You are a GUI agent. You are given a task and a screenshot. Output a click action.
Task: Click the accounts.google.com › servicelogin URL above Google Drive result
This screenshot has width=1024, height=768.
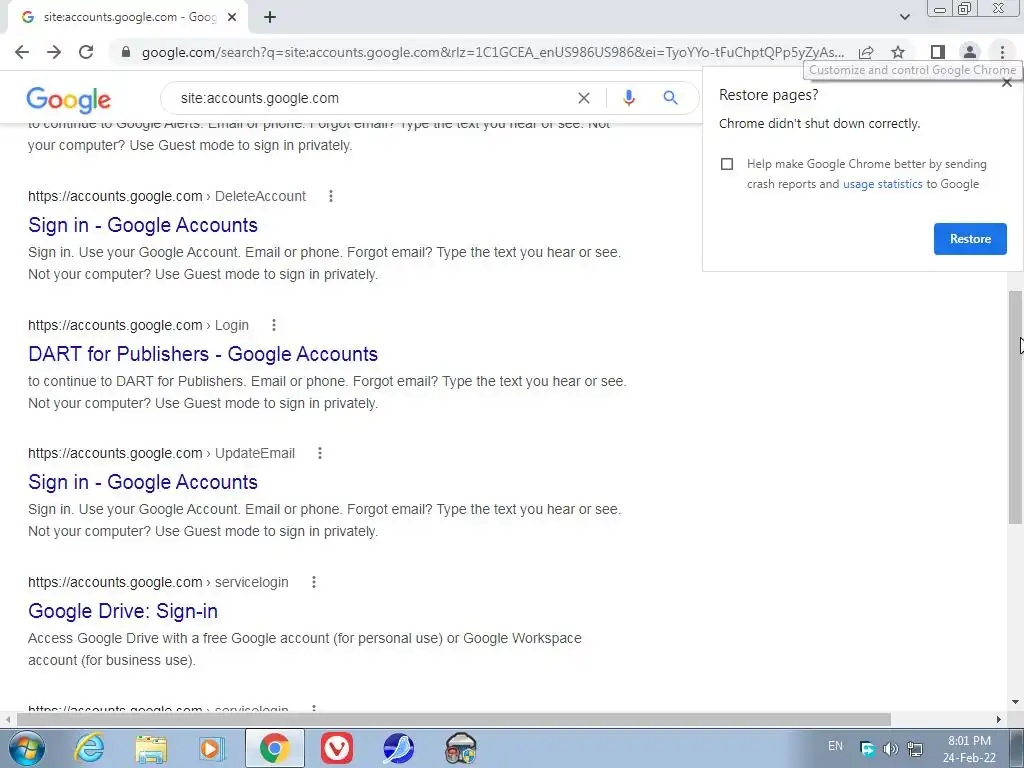tap(158, 582)
